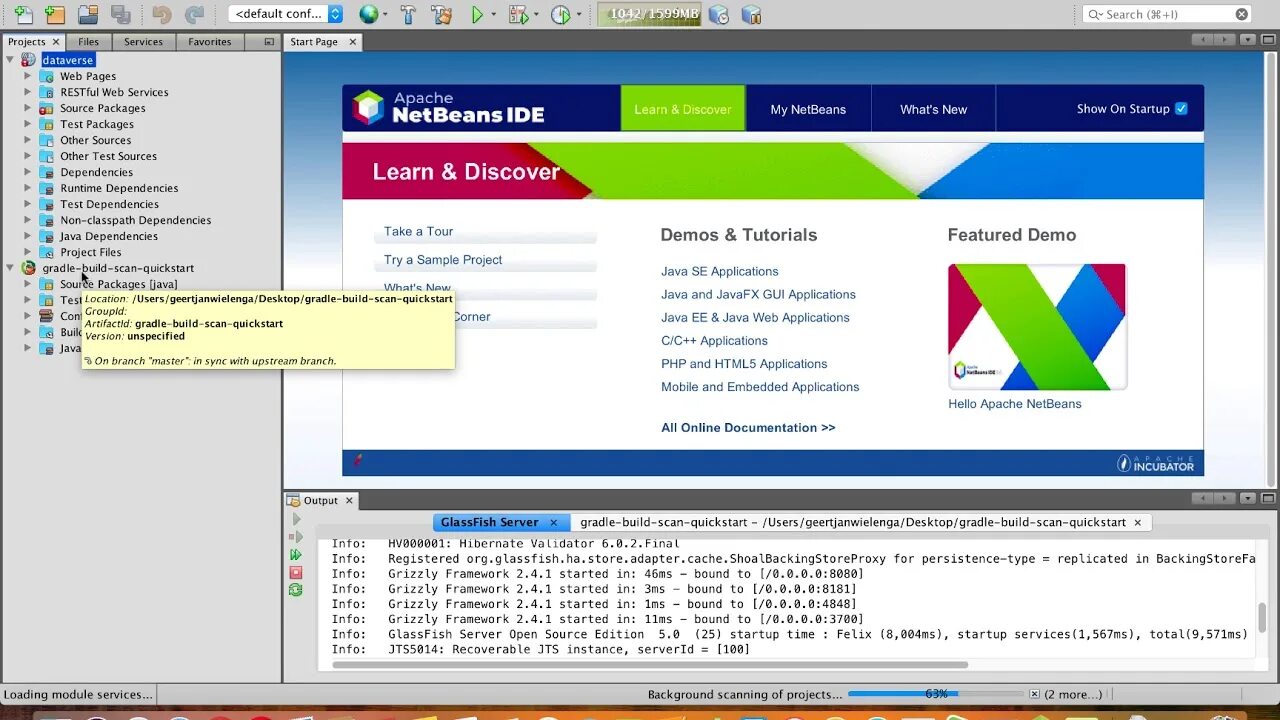Screen dimensions: 1280x720
Task: Open All Online Documentation link
Action: [748, 427]
